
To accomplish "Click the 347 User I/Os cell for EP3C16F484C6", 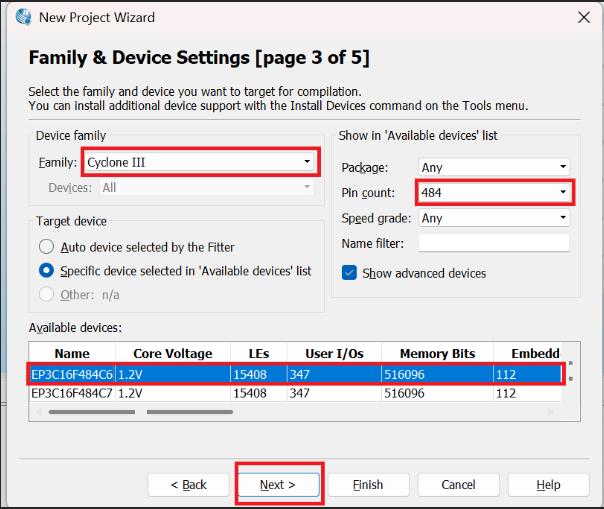I will (x=334, y=374).
